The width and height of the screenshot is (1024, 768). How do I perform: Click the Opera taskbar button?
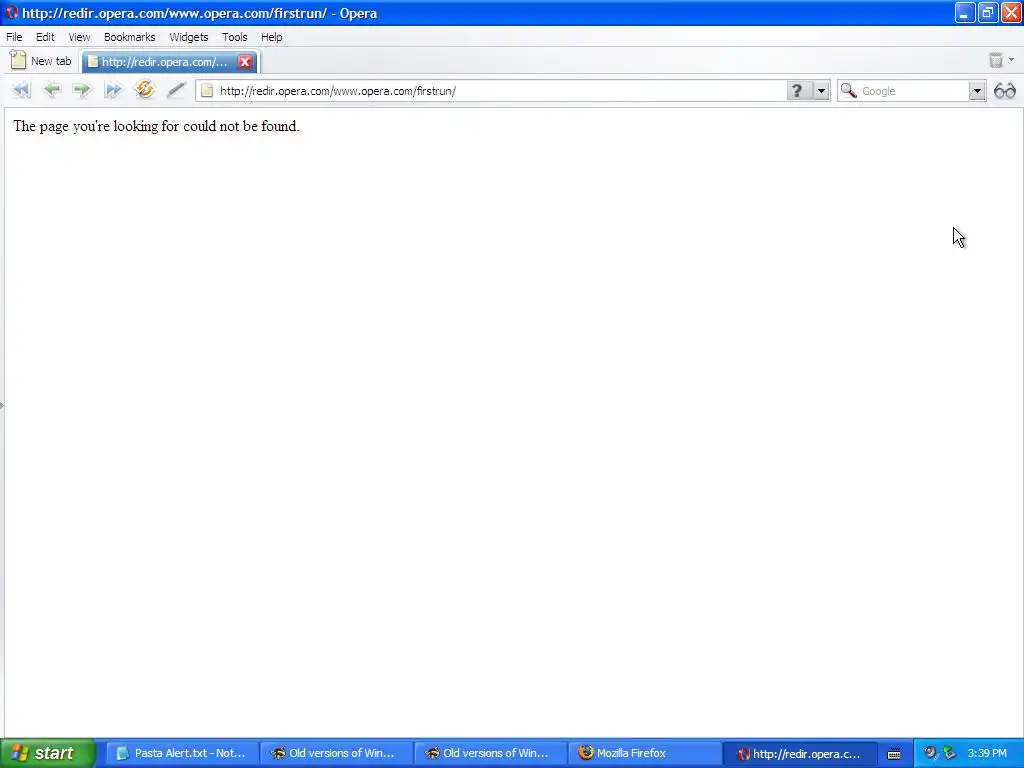tap(799, 753)
